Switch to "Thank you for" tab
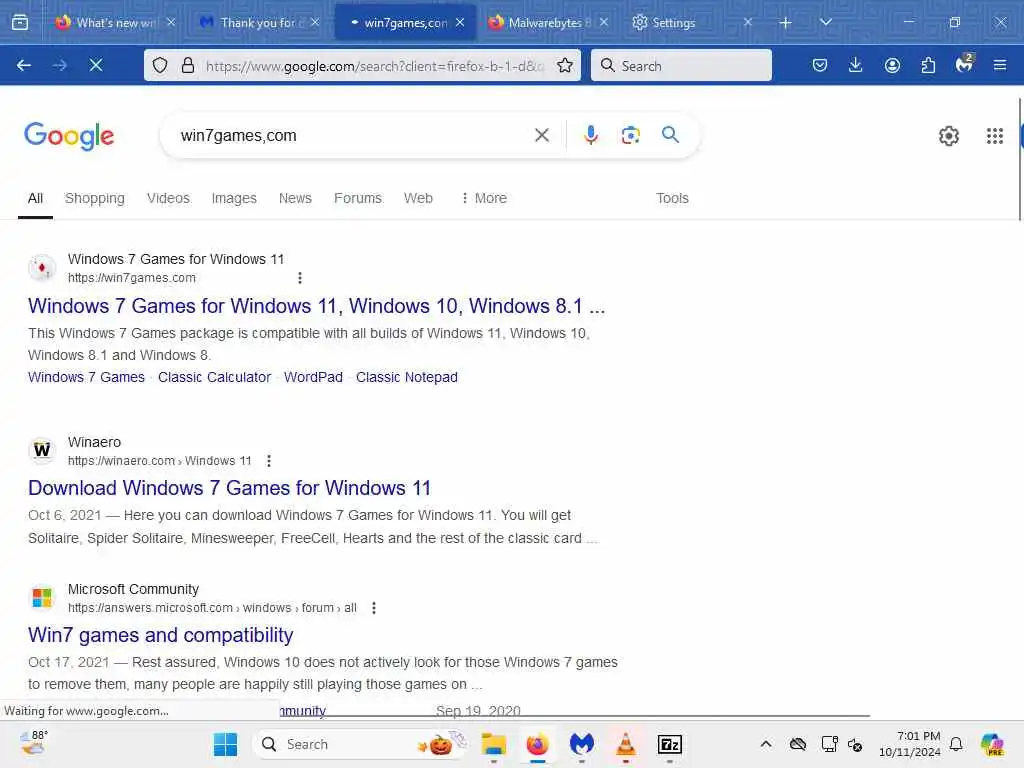This screenshot has width=1024, height=768. [260, 22]
